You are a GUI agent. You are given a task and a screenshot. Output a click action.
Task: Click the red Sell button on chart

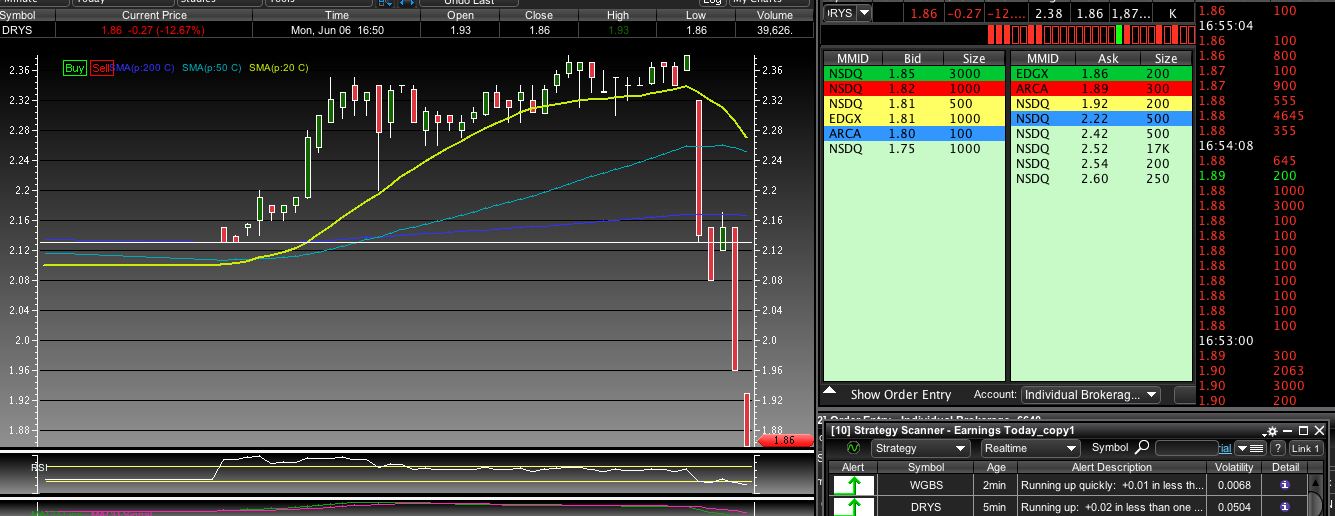pyautogui.click(x=100, y=68)
